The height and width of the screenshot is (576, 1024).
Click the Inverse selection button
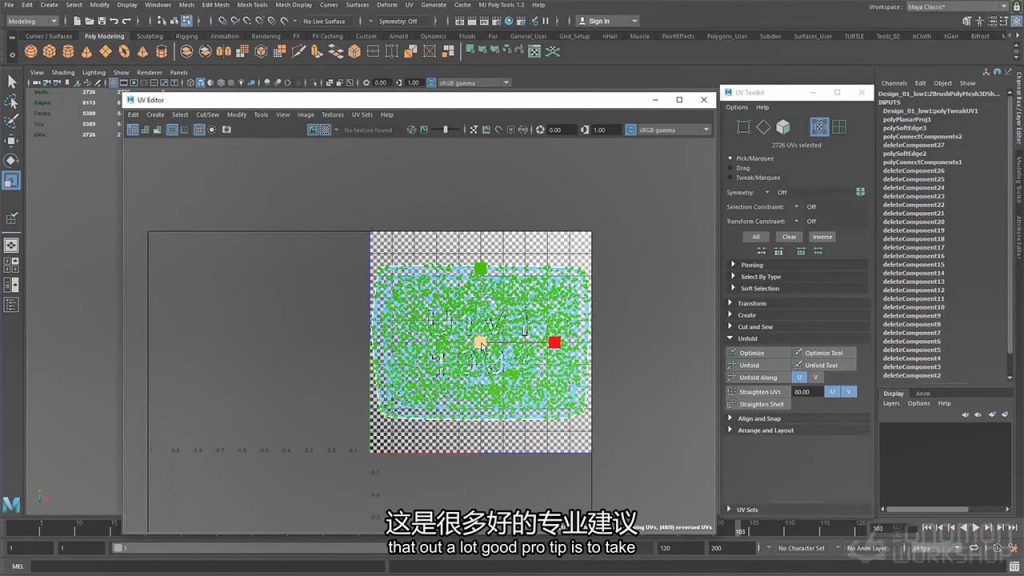tap(822, 236)
